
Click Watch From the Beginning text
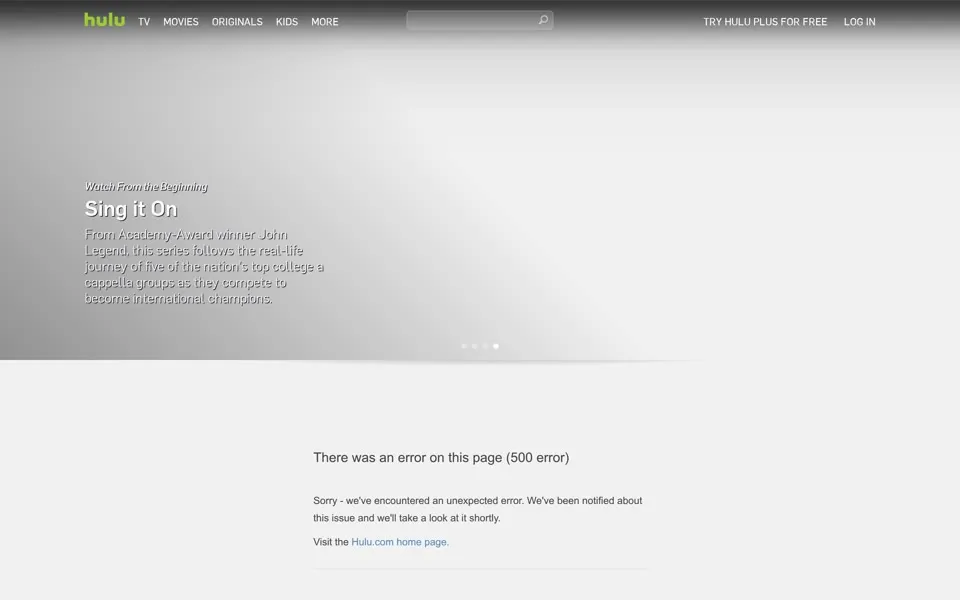146,187
